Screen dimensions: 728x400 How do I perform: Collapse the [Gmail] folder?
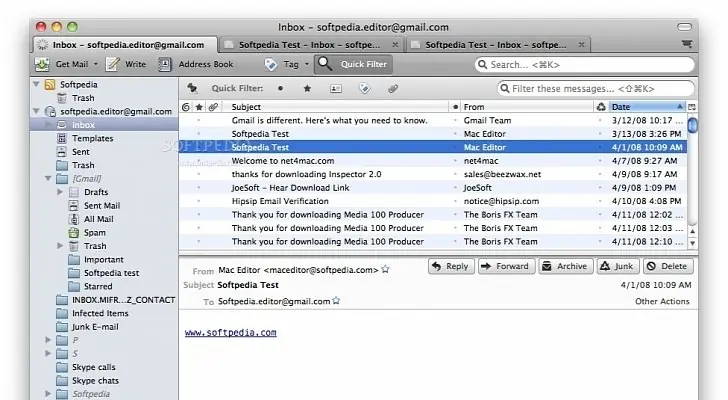48,178
